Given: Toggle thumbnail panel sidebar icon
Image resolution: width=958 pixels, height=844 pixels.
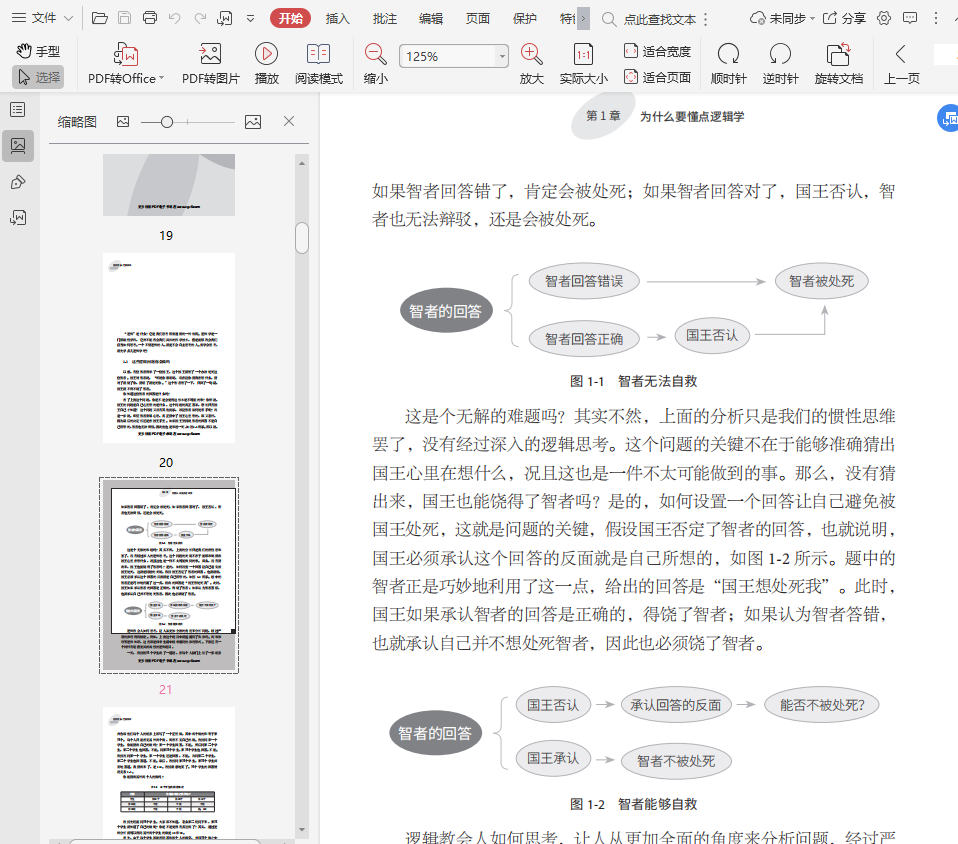Looking at the screenshot, I should pyautogui.click(x=17, y=146).
